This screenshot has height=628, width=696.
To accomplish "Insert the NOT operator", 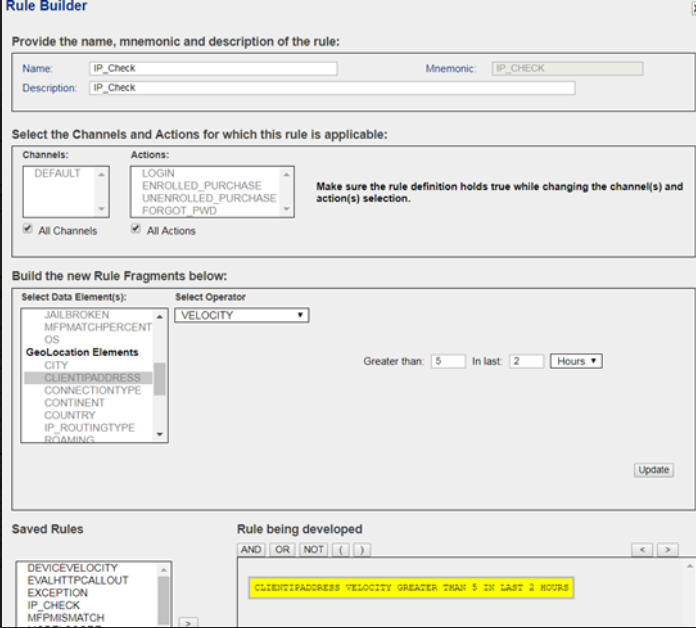I will tap(313, 550).
